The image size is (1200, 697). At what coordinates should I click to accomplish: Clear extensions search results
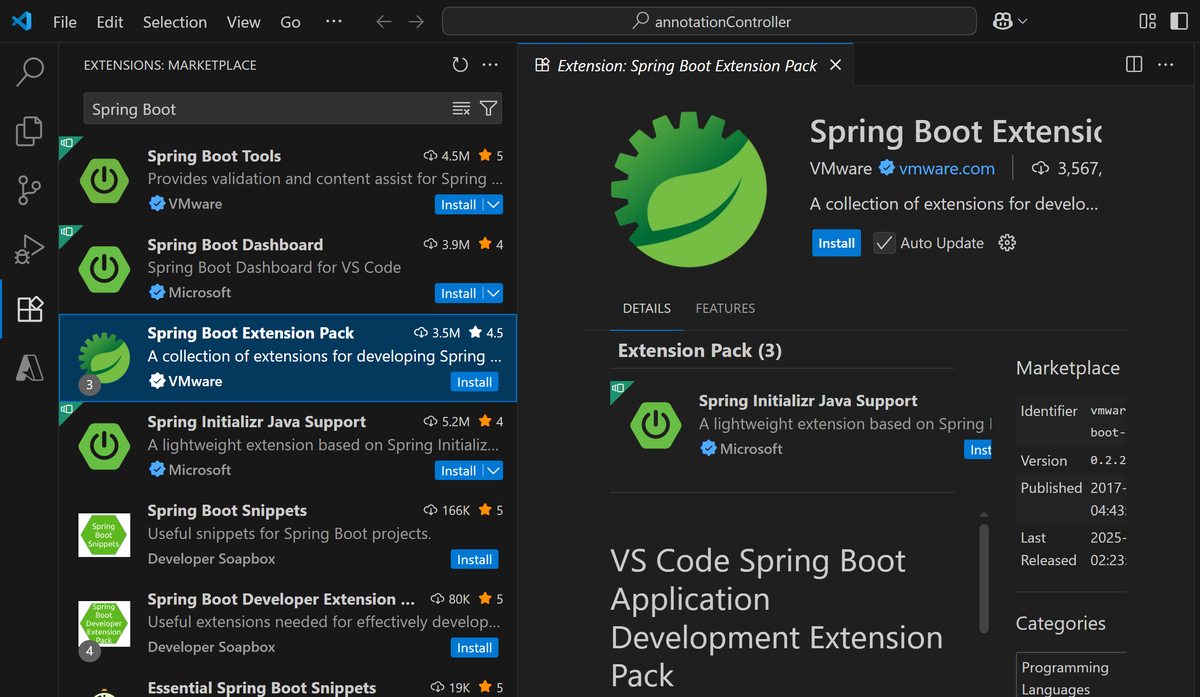[x=461, y=109]
